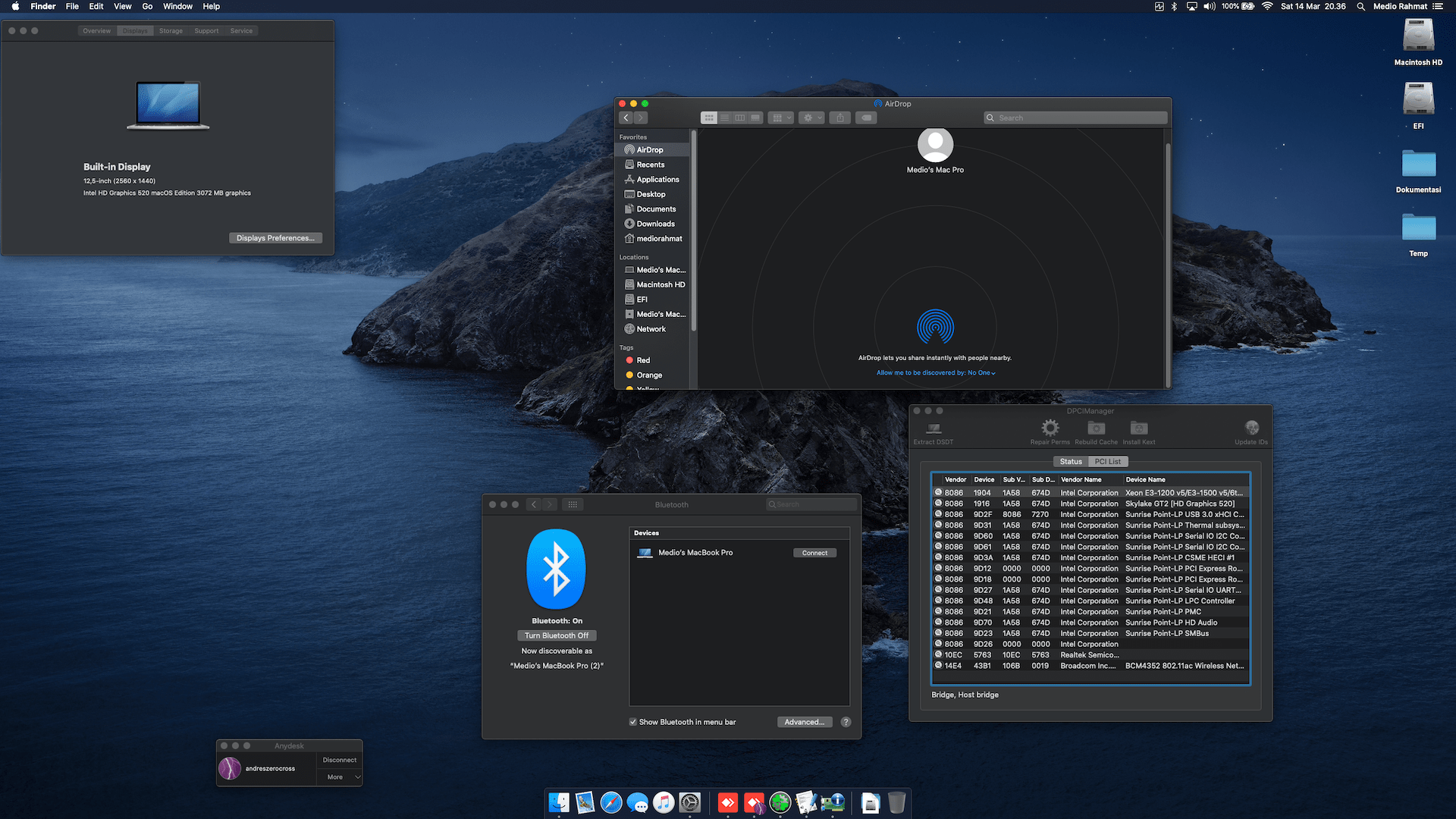
Task: Click the Bluetooth preferences search field
Action: click(811, 504)
